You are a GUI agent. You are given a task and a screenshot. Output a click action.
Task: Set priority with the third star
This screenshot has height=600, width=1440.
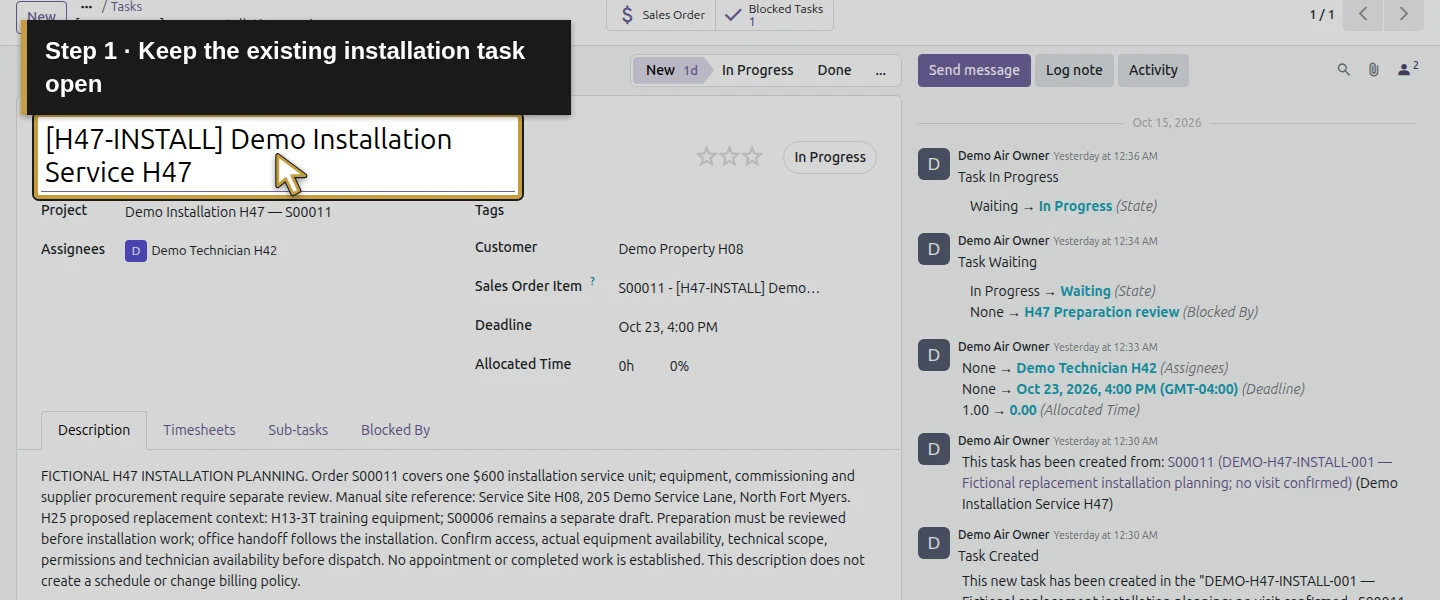pos(753,156)
